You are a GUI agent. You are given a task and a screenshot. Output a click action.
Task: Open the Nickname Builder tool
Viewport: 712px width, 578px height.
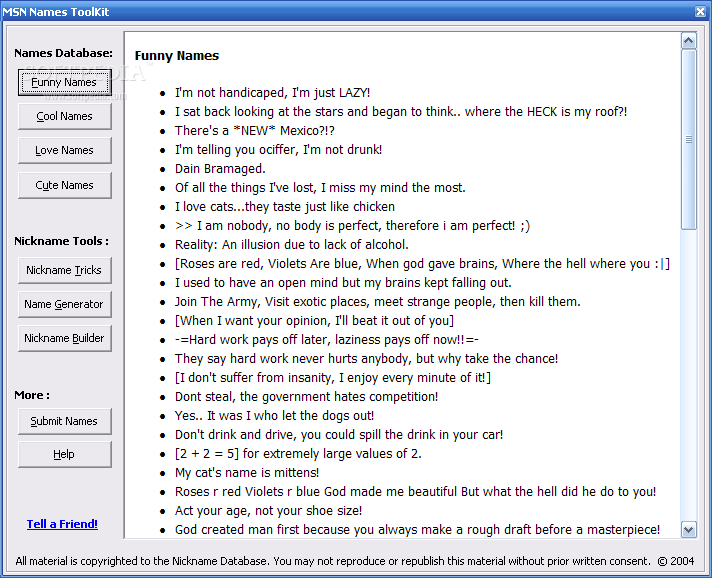click(64, 338)
